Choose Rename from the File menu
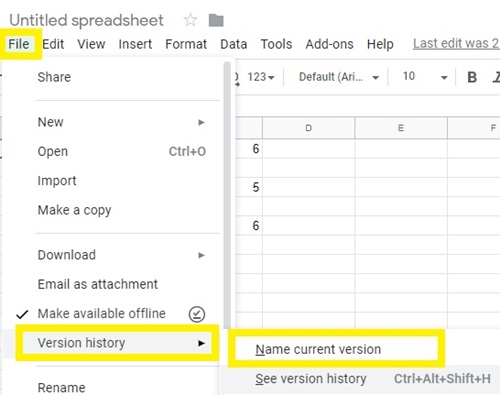The height and width of the screenshot is (395, 500). pos(111,388)
